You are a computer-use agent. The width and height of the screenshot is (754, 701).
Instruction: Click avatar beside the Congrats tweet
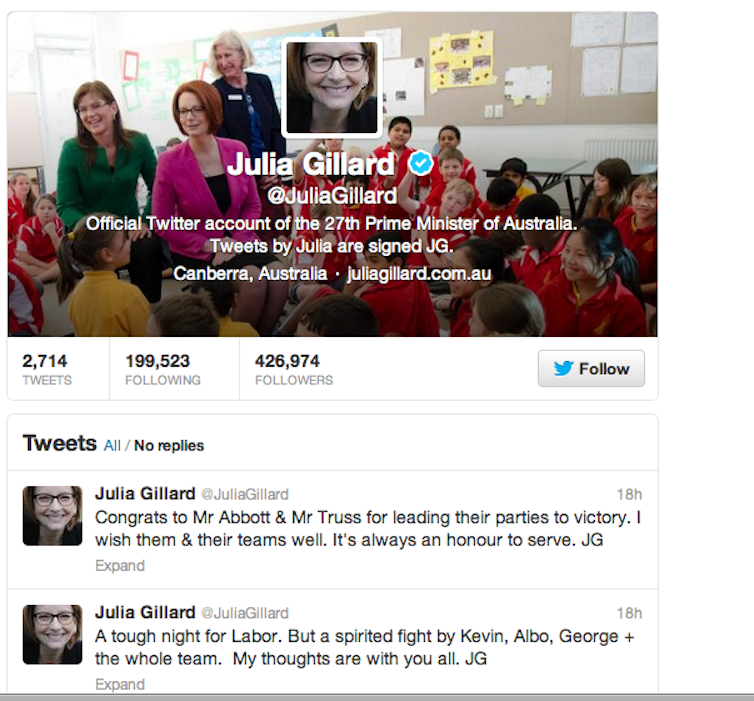[x=52, y=515]
